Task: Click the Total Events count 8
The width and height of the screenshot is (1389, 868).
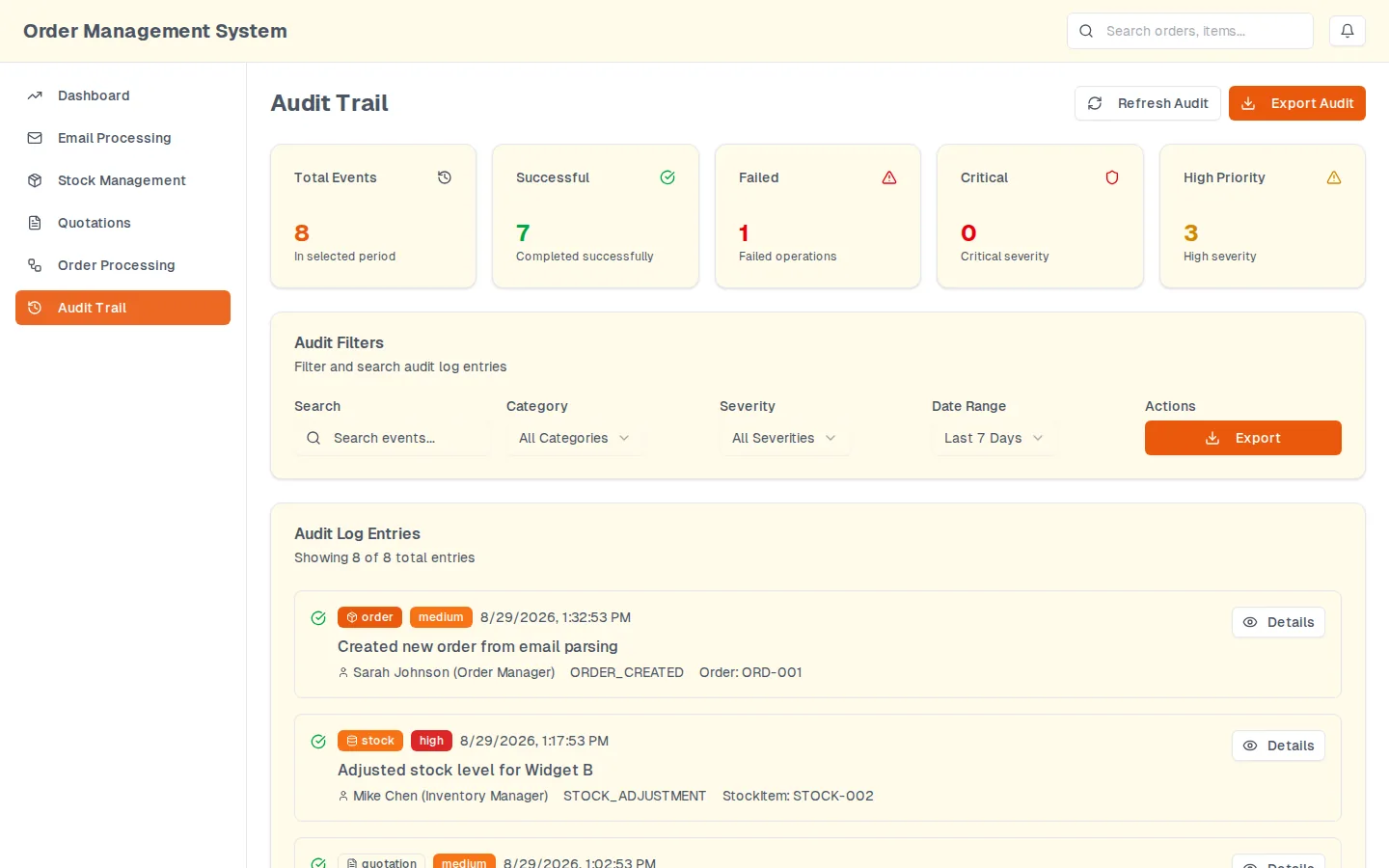Action: tap(302, 233)
